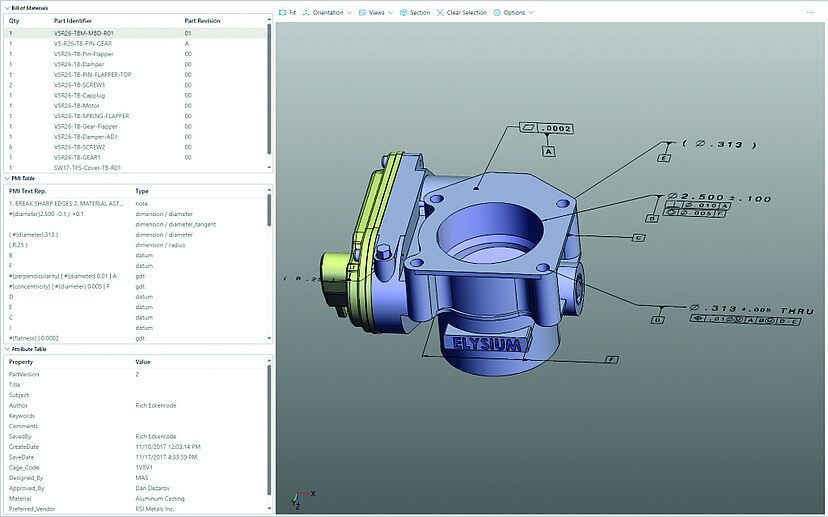Click the PMI Text Rep. column header
The height and width of the screenshot is (517, 828).
click(x=27, y=191)
